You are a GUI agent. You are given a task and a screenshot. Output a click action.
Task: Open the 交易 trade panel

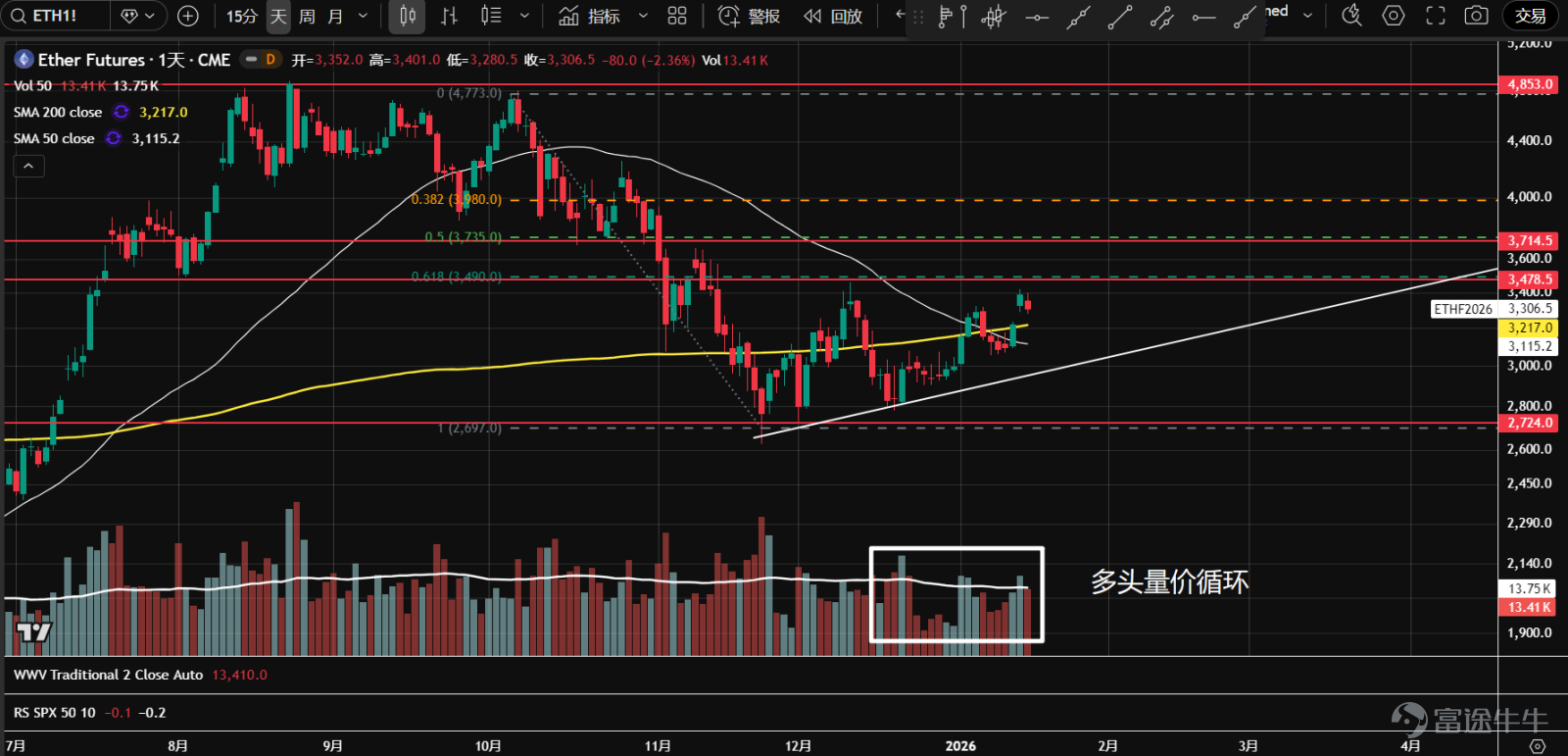coord(1530,16)
